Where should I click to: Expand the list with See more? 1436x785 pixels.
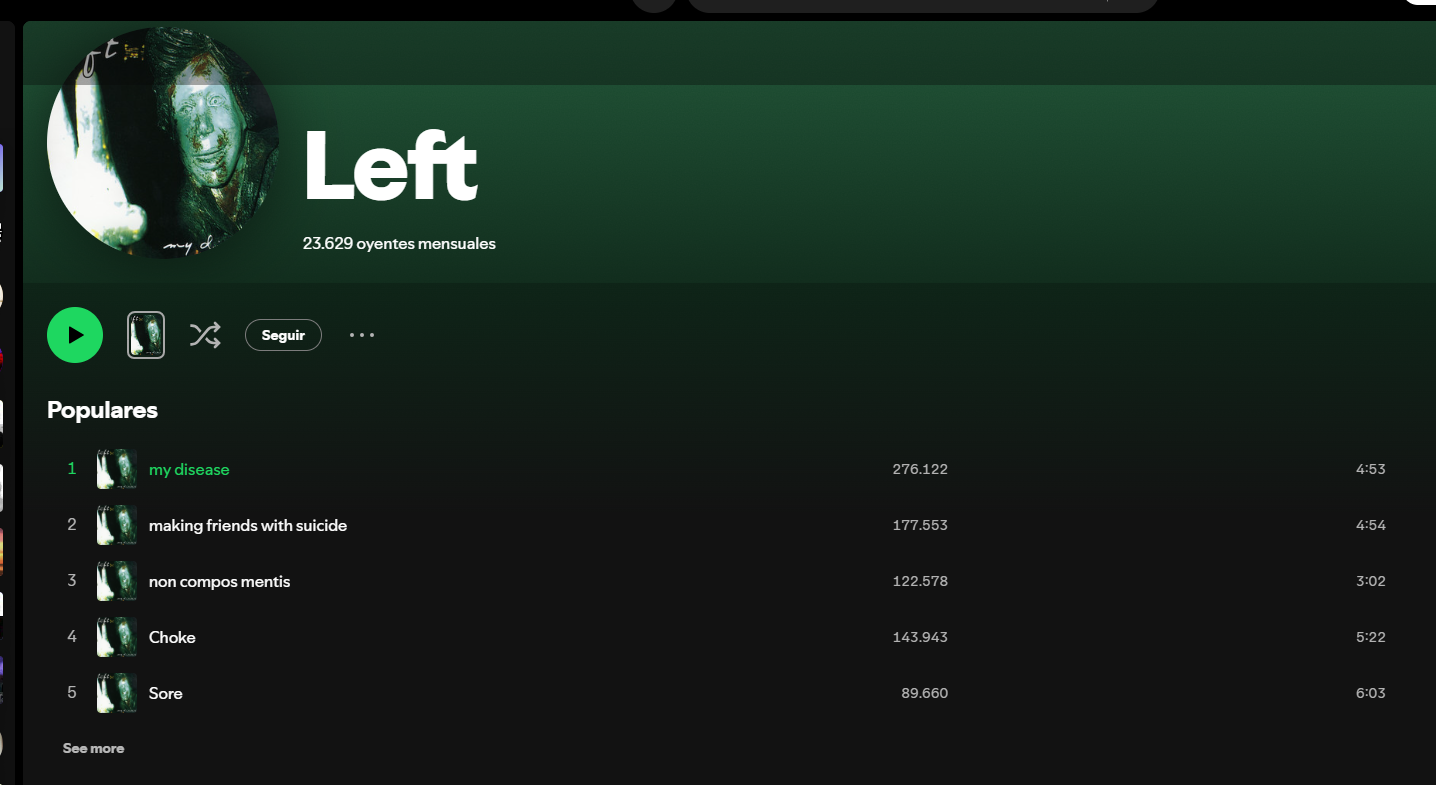click(x=94, y=748)
